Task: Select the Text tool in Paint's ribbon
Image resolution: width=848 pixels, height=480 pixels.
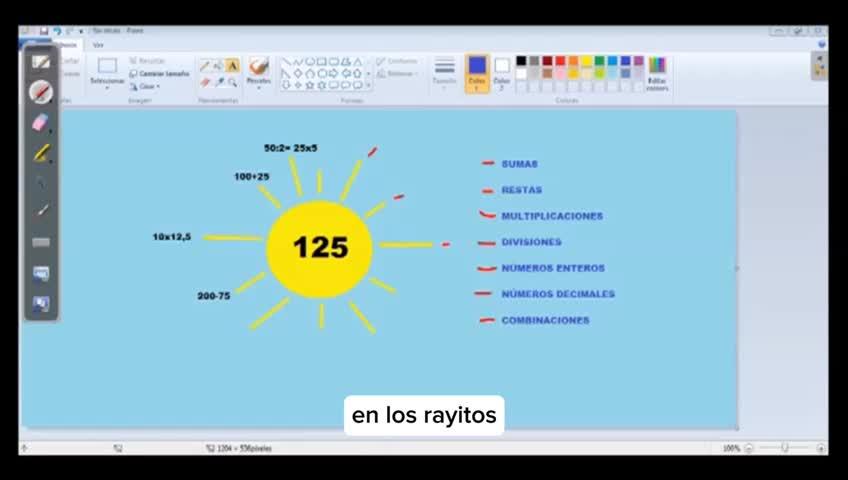Action: [232, 66]
